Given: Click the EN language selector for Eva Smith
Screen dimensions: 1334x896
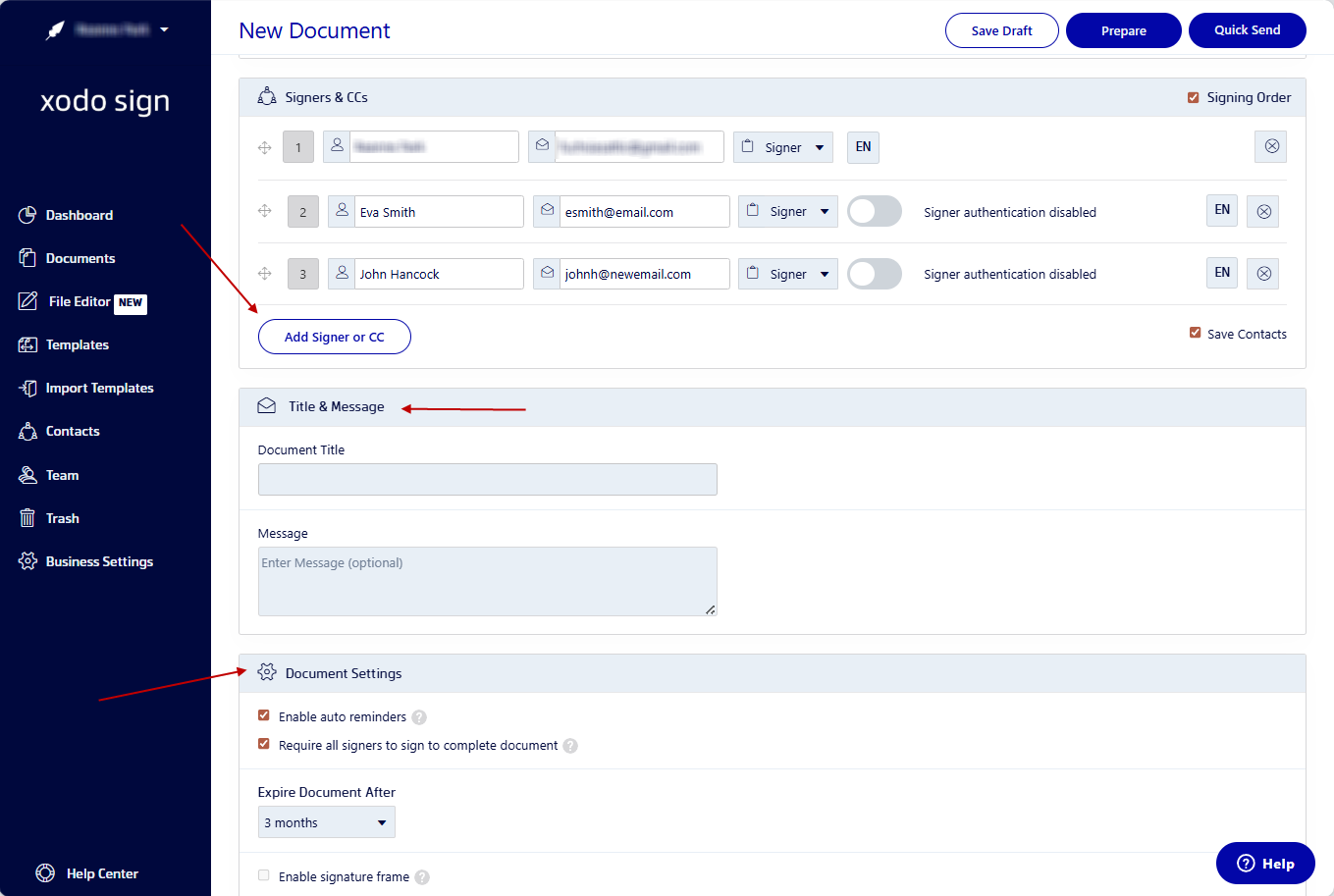Looking at the screenshot, I should (x=1221, y=210).
